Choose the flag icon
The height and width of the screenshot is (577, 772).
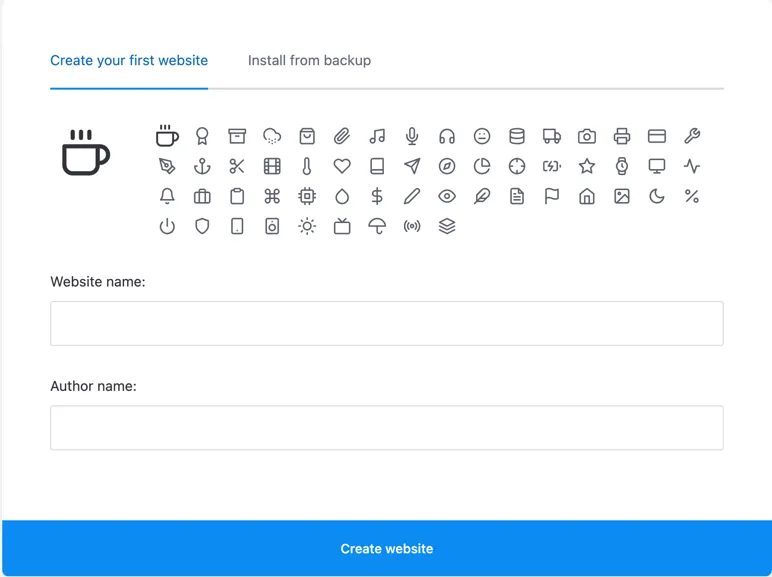tap(552, 196)
